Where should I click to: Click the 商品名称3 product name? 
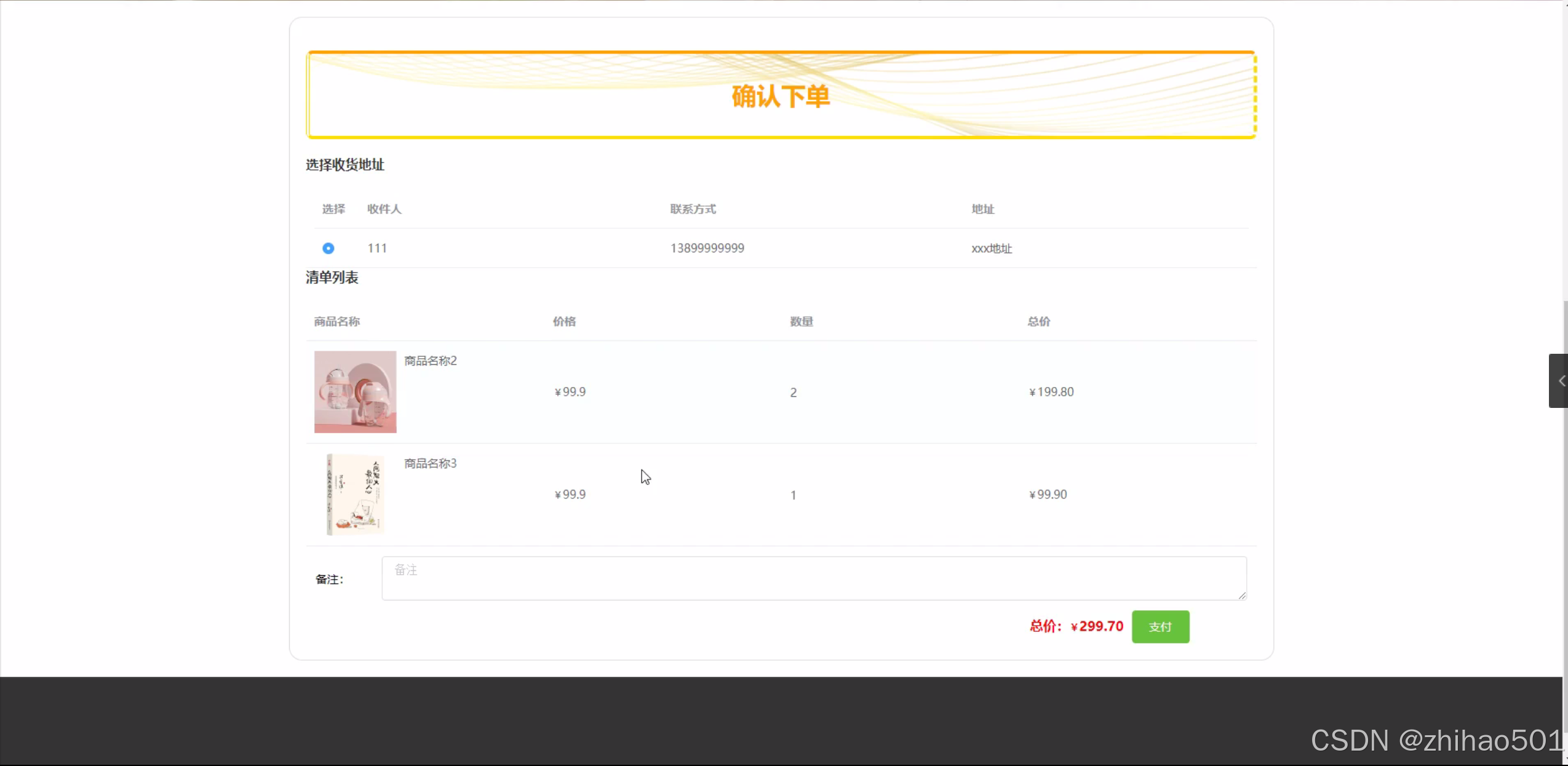coord(430,463)
